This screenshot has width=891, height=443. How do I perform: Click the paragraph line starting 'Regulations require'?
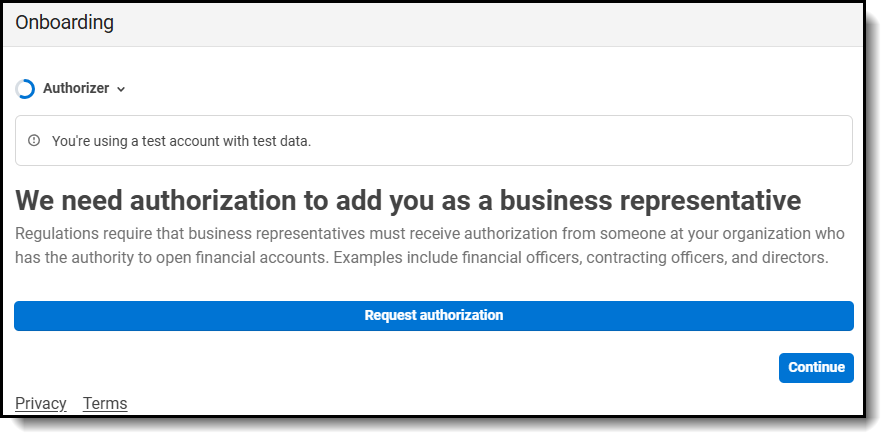tap(430, 234)
